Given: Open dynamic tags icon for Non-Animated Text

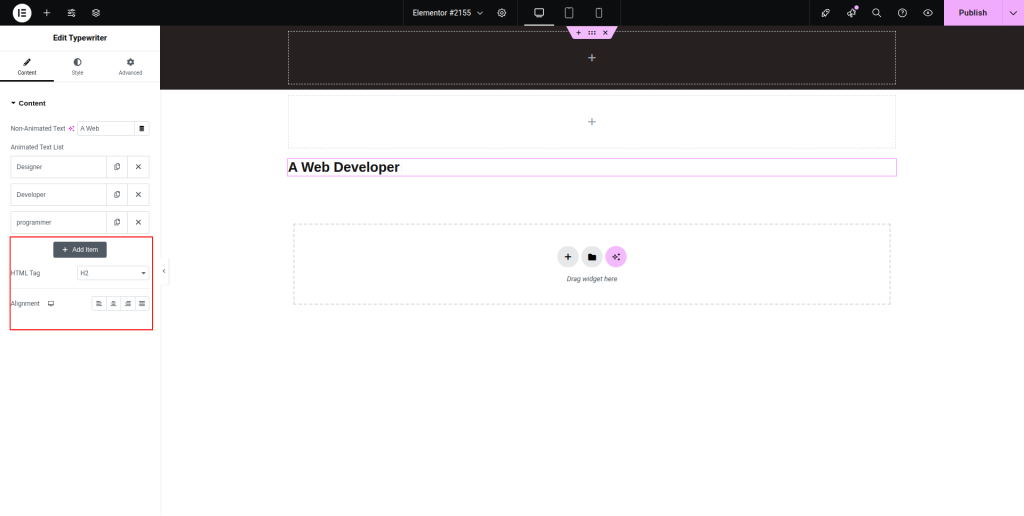Looking at the screenshot, I should tap(142, 129).
